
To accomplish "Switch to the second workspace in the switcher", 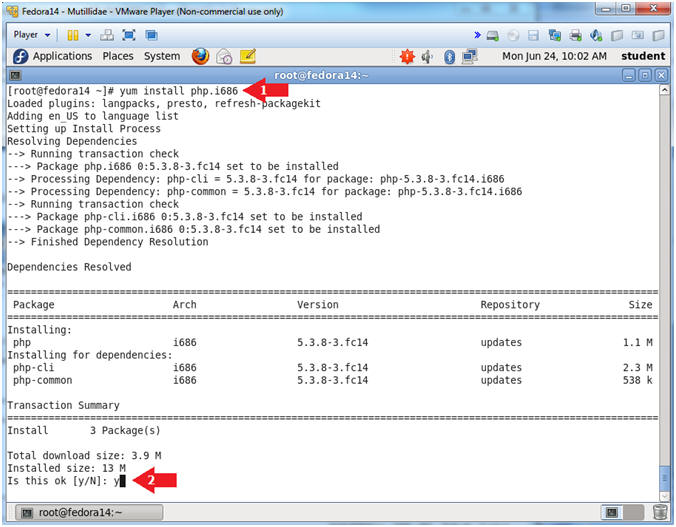I will click(633, 512).
